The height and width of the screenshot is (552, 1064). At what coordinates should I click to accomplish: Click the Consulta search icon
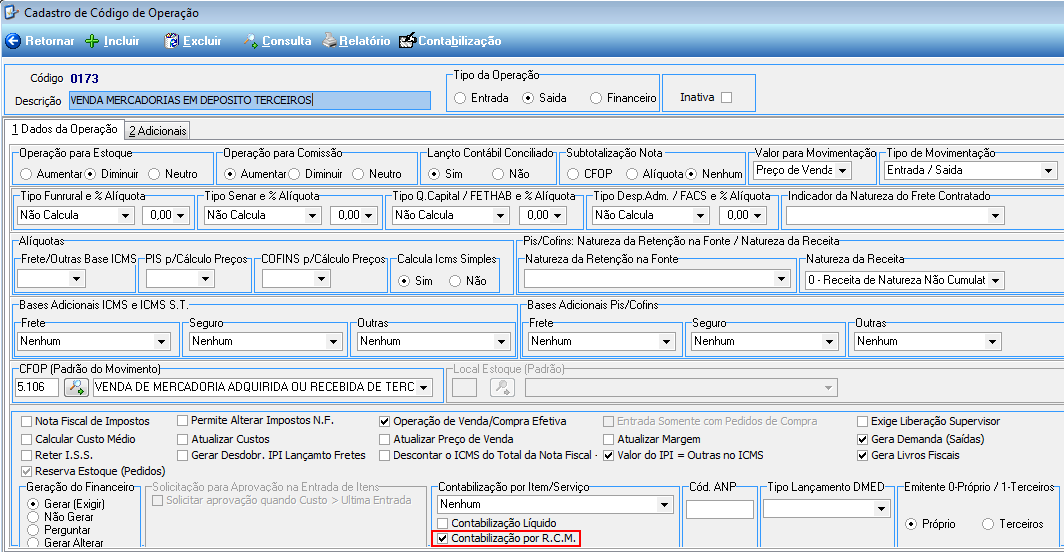(250, 41)
